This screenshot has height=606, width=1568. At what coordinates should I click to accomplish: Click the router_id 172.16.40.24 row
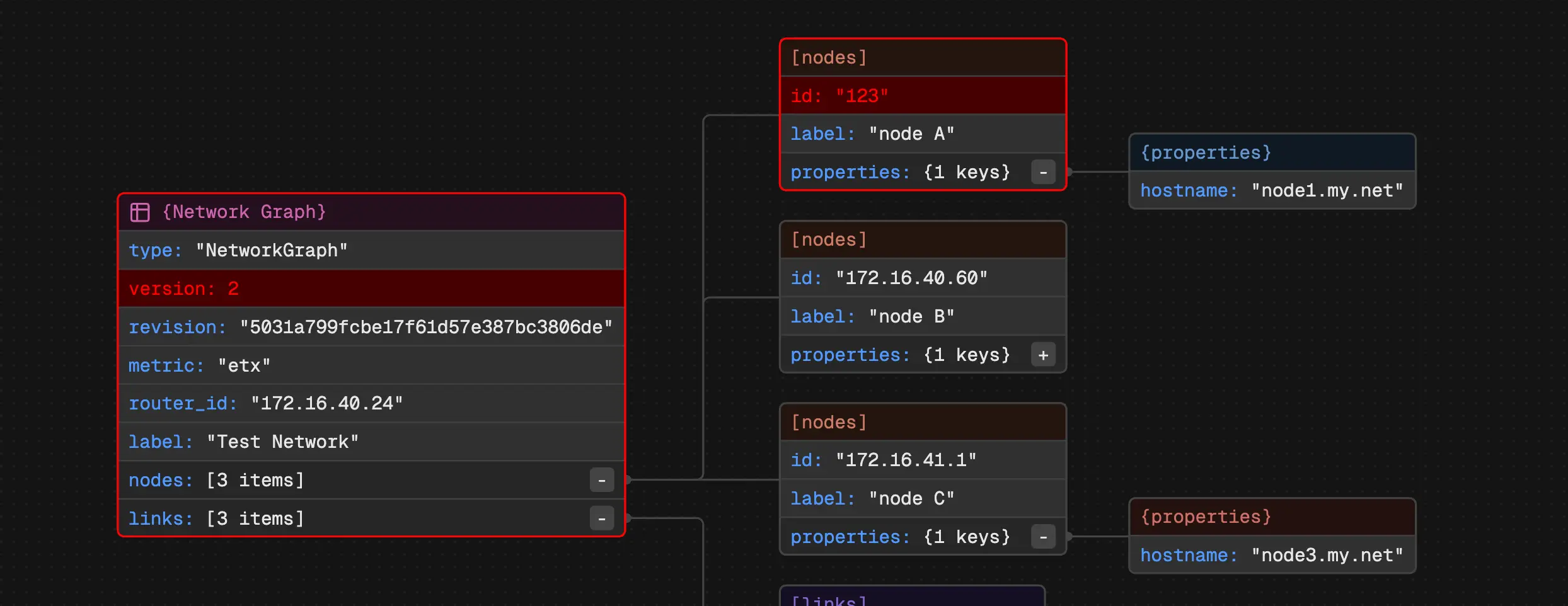[x=371, y=404]
